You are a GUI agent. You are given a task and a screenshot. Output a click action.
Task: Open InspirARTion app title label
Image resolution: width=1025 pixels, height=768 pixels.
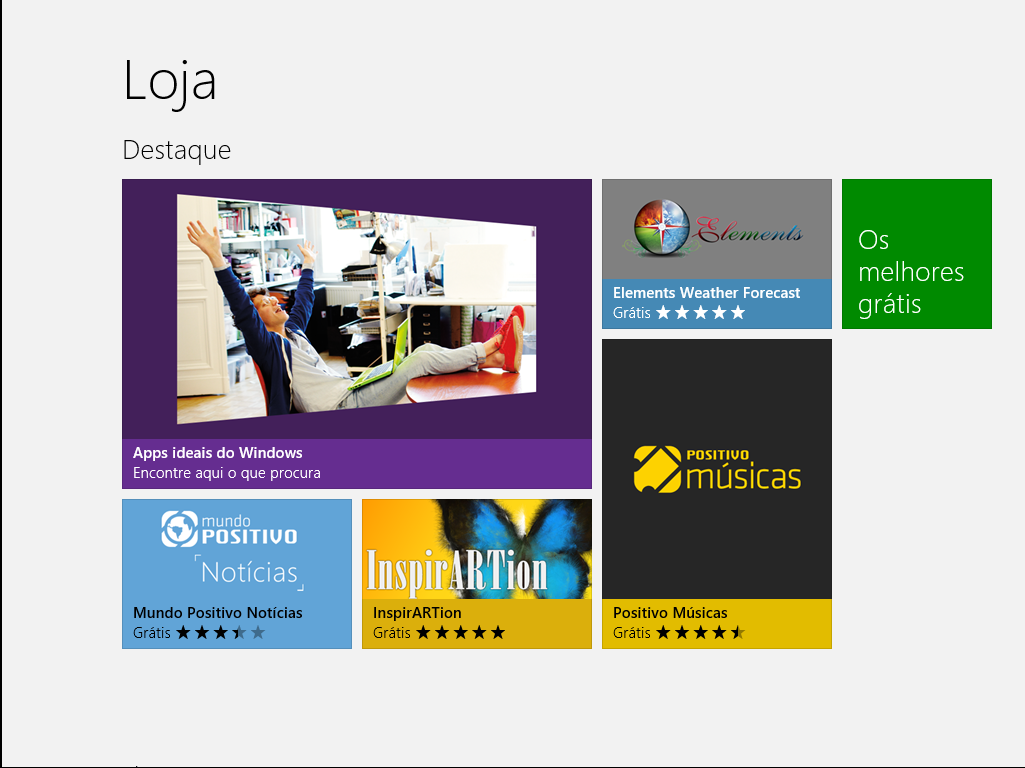tap(417, 612)
